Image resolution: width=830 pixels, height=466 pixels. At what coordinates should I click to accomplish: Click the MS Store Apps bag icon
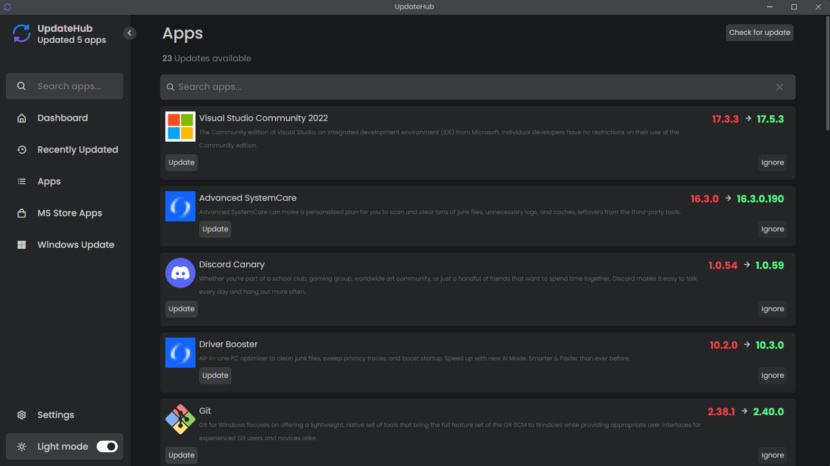pyautogui.click(x=22, y=213)
